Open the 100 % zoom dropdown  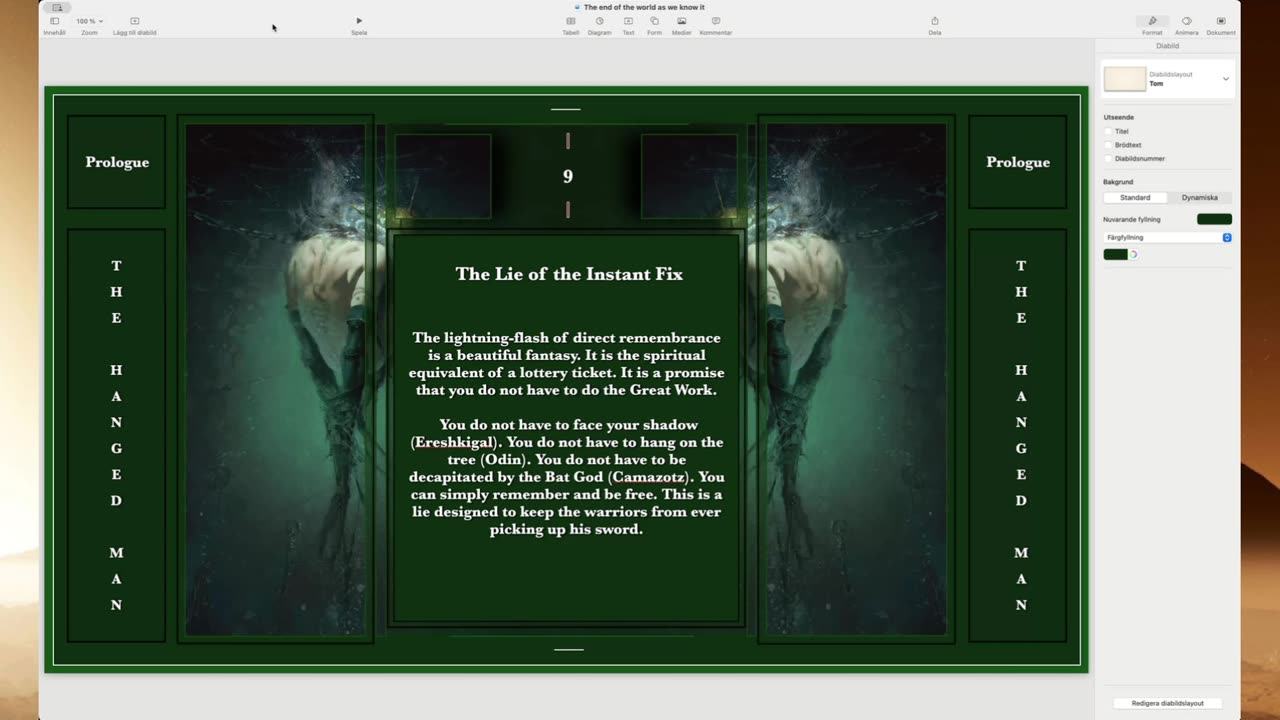(89, 21)
